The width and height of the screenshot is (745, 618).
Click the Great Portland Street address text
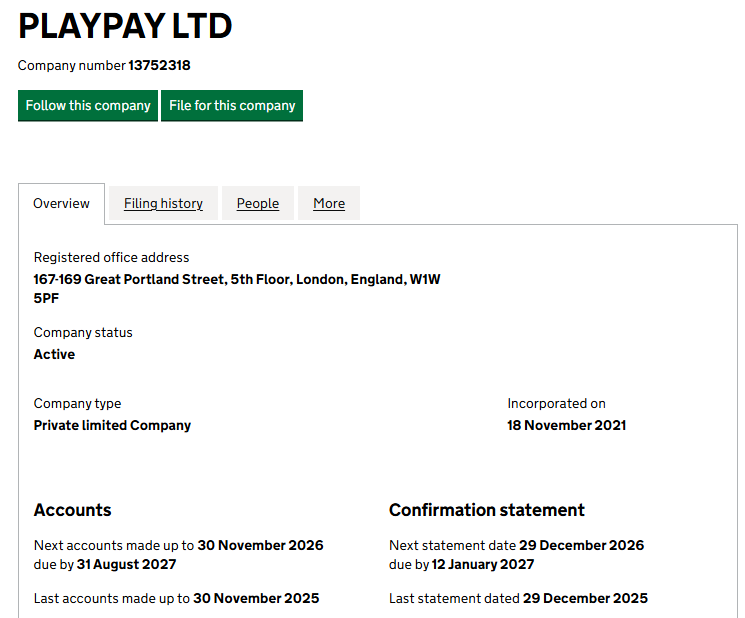(237, 280)
